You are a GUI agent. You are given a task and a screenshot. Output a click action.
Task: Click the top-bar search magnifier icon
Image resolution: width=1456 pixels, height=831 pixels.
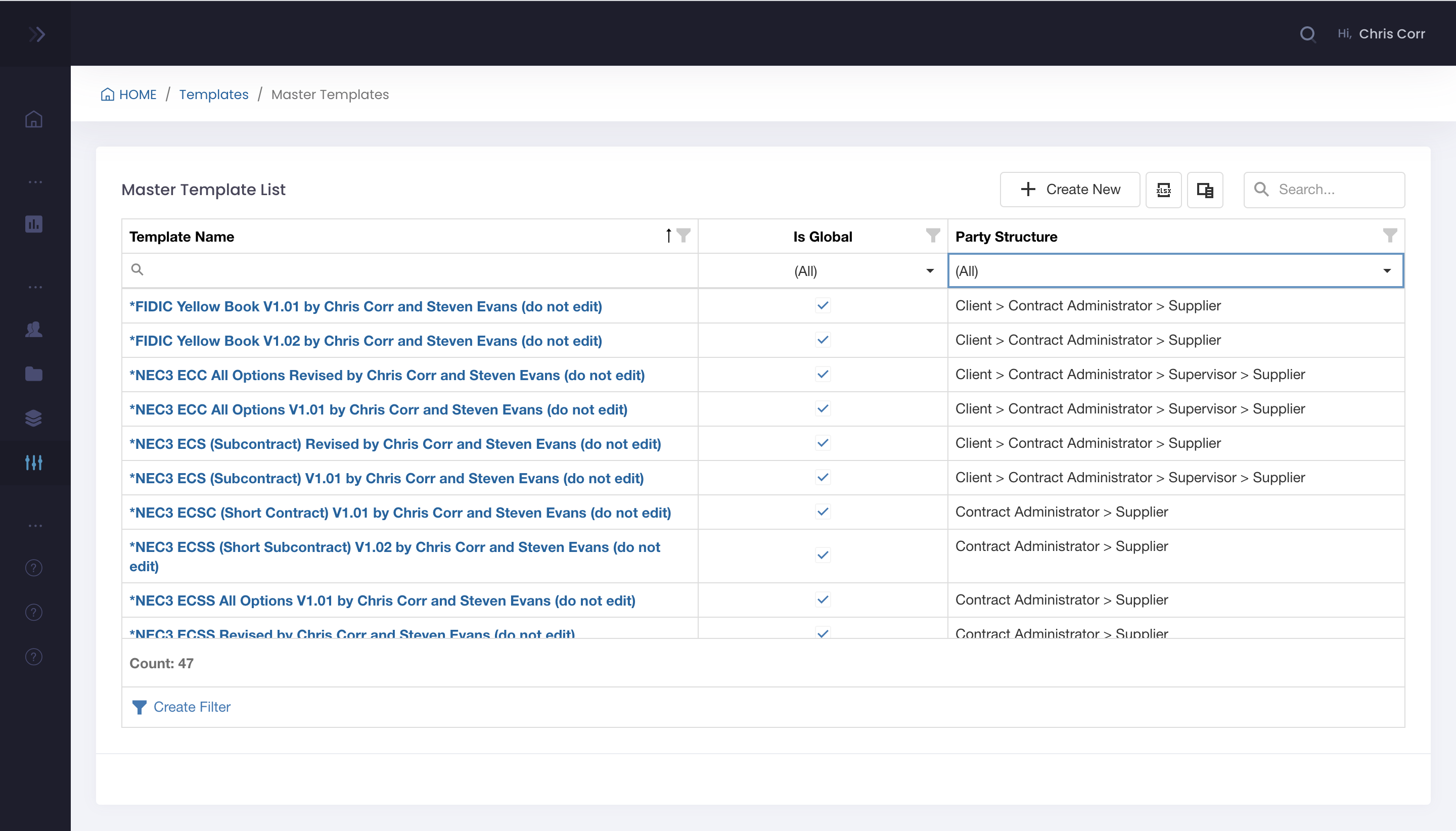[x=1307, y=34]
